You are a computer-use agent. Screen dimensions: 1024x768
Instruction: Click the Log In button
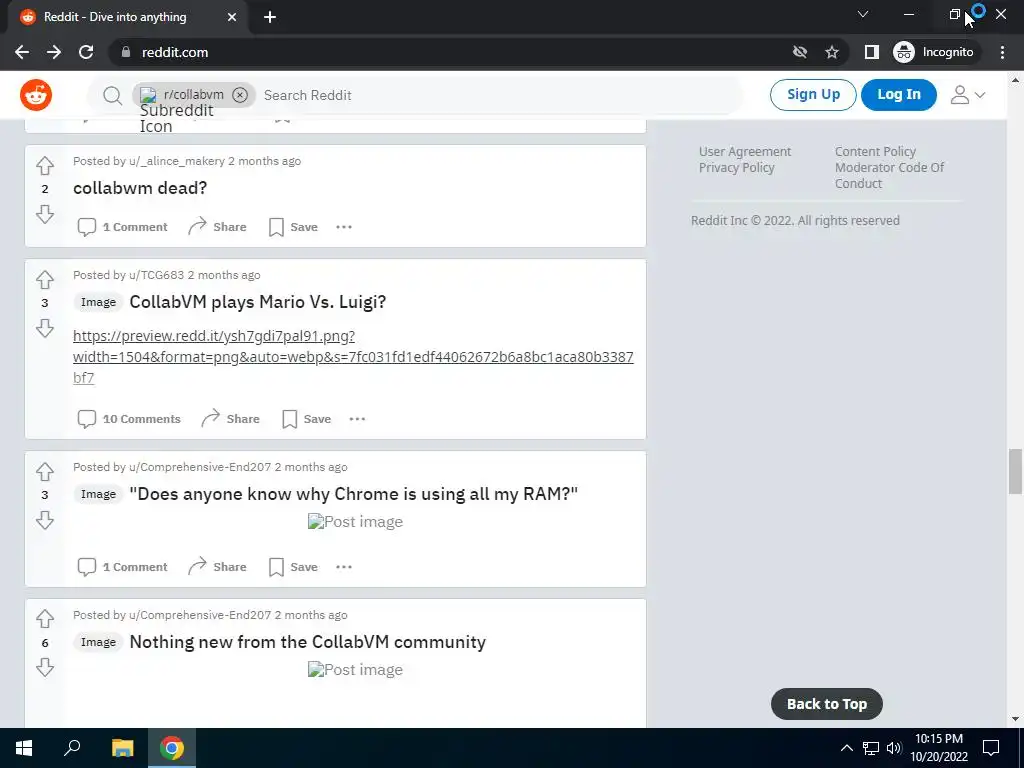[x=899, y=95]
